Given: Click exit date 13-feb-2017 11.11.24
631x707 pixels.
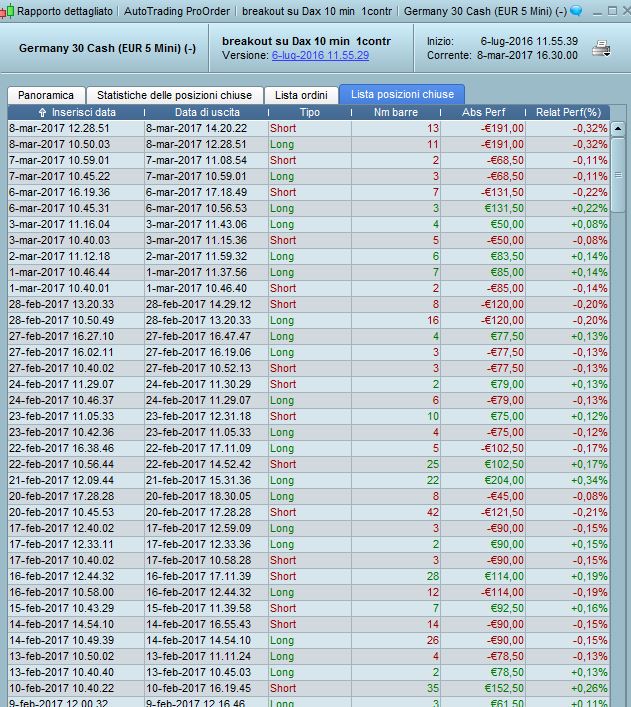Looking at the screenshot, I should pyautogui.click(x=198, y=656).
